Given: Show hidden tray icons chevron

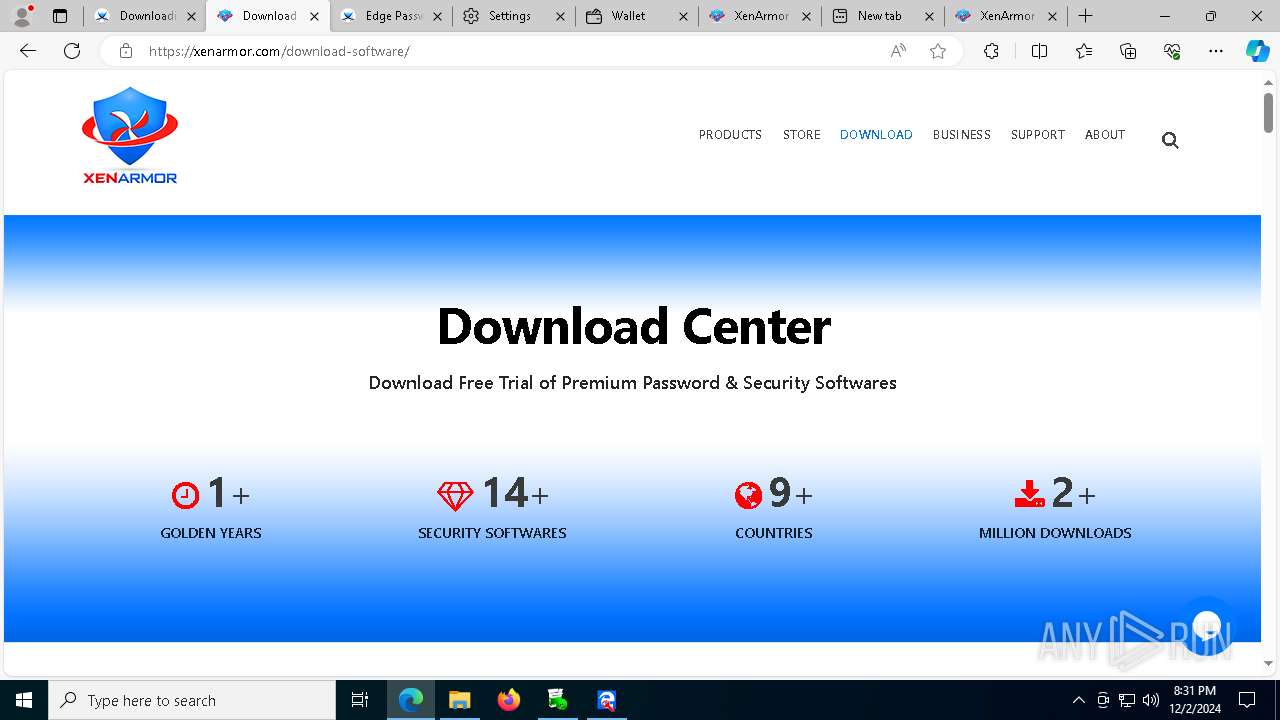Looking at the screenshot, I should coord(1078,700).
